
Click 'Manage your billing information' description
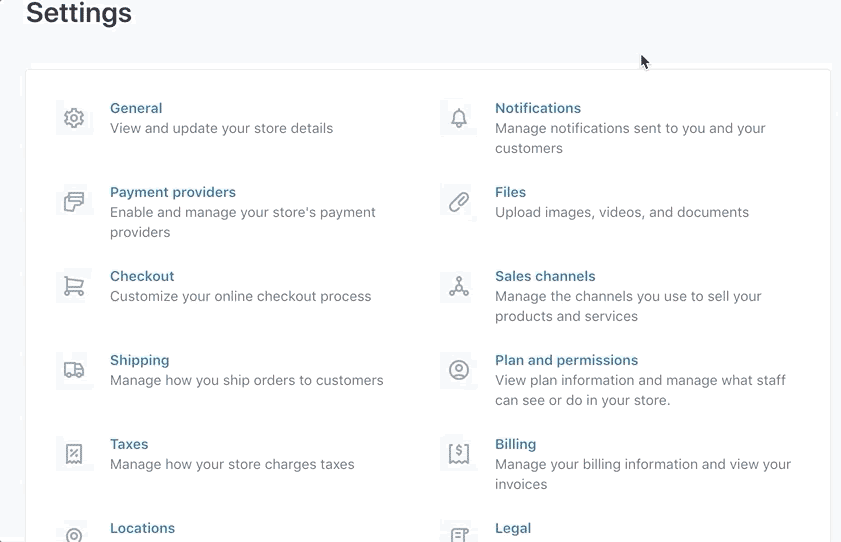pyautogui.click(x=643, y=474)
